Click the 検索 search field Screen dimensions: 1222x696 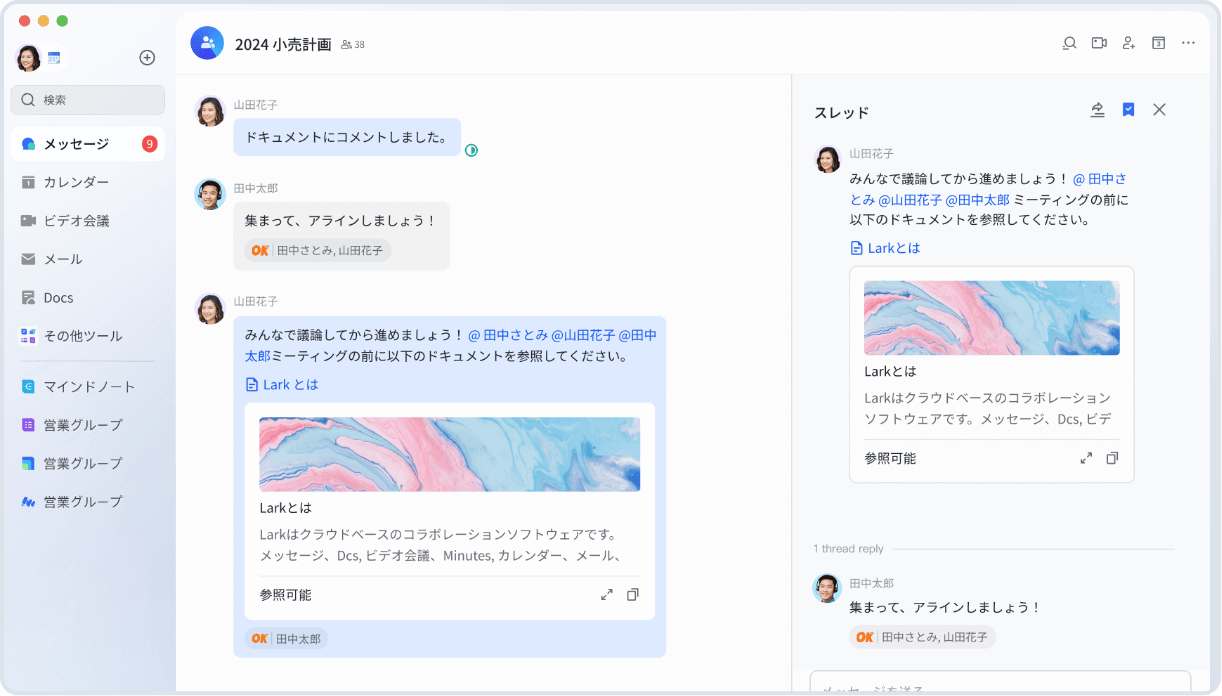tap(88, 100)
